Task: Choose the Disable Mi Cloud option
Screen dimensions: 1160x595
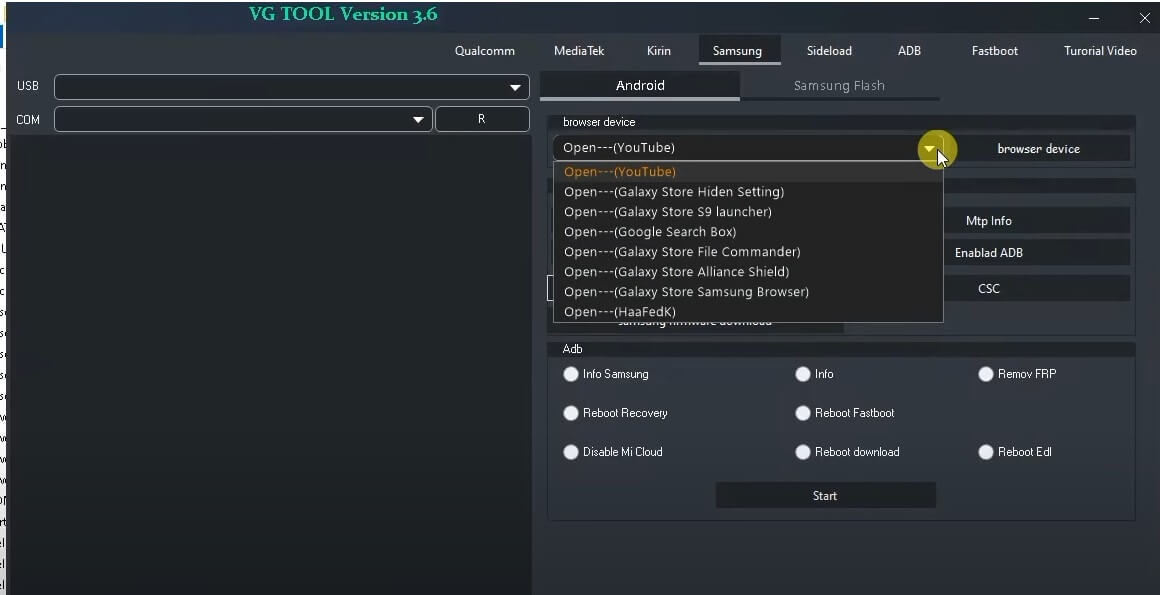Action: 571,451
